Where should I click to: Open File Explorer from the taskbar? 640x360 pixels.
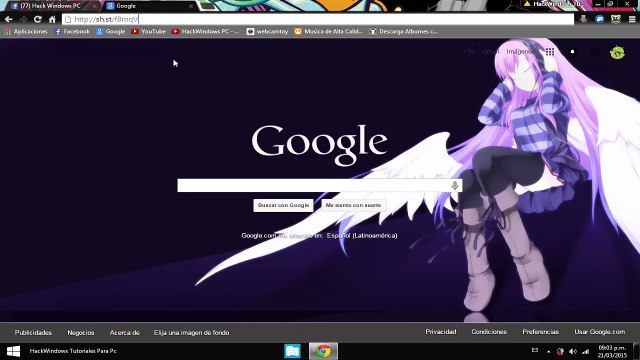(292, 351)
